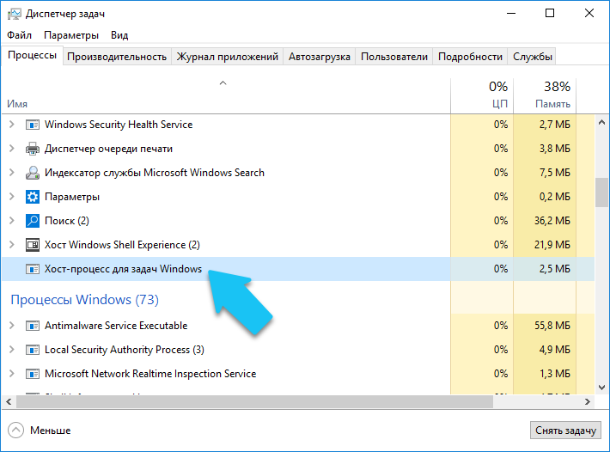Image resolution: width=610 pixels, height=452 pixels.
Task: Go to the Подробности tab
Action: click(470, 57)
